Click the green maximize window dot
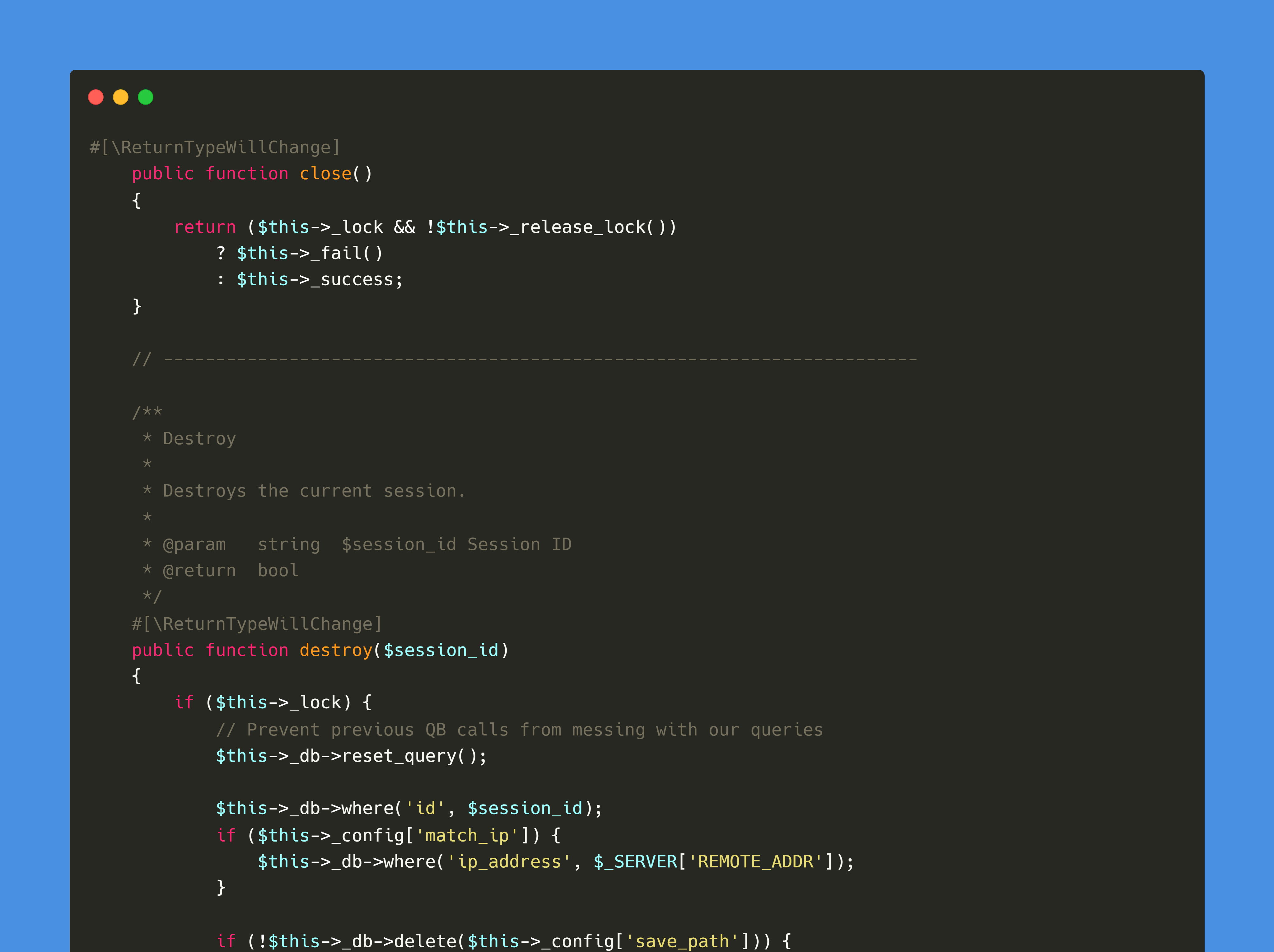1274x952 pixels. [146, 97]
